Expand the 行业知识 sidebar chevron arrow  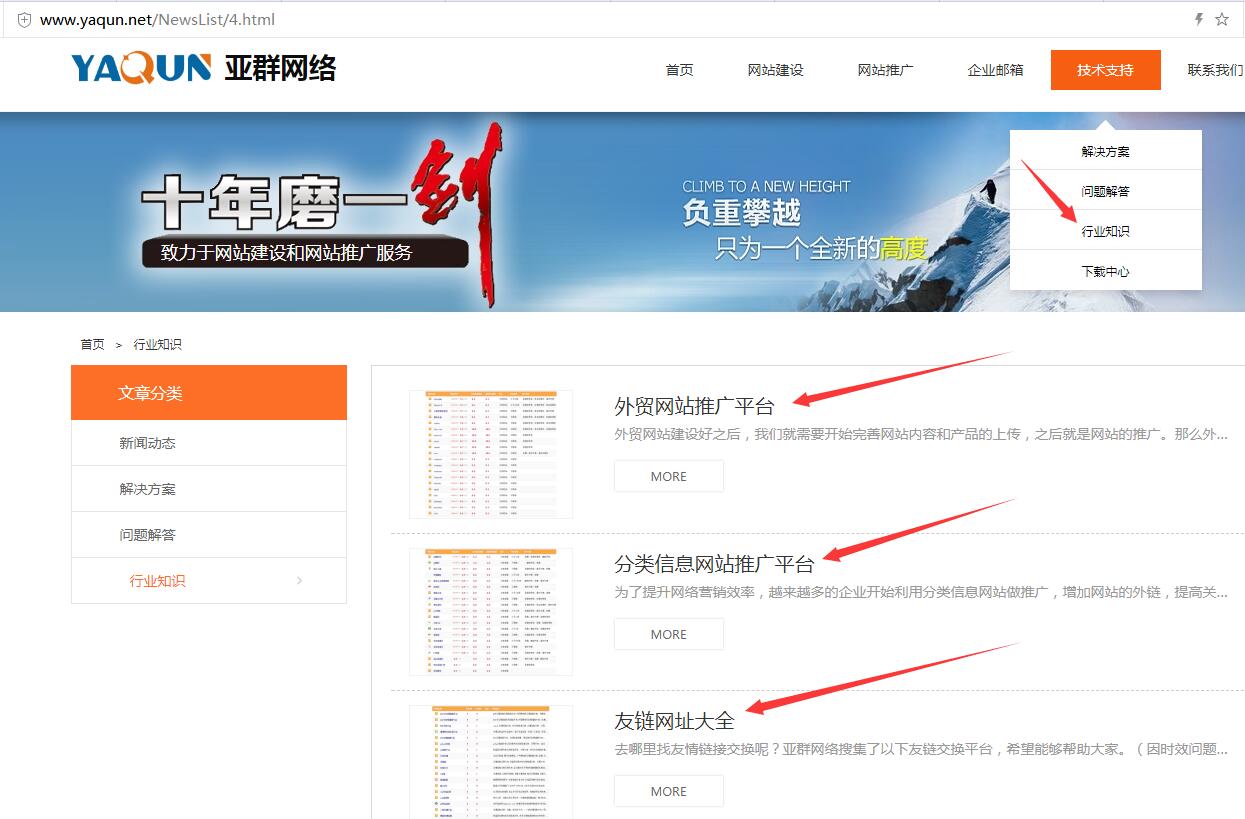coord(300,581)
